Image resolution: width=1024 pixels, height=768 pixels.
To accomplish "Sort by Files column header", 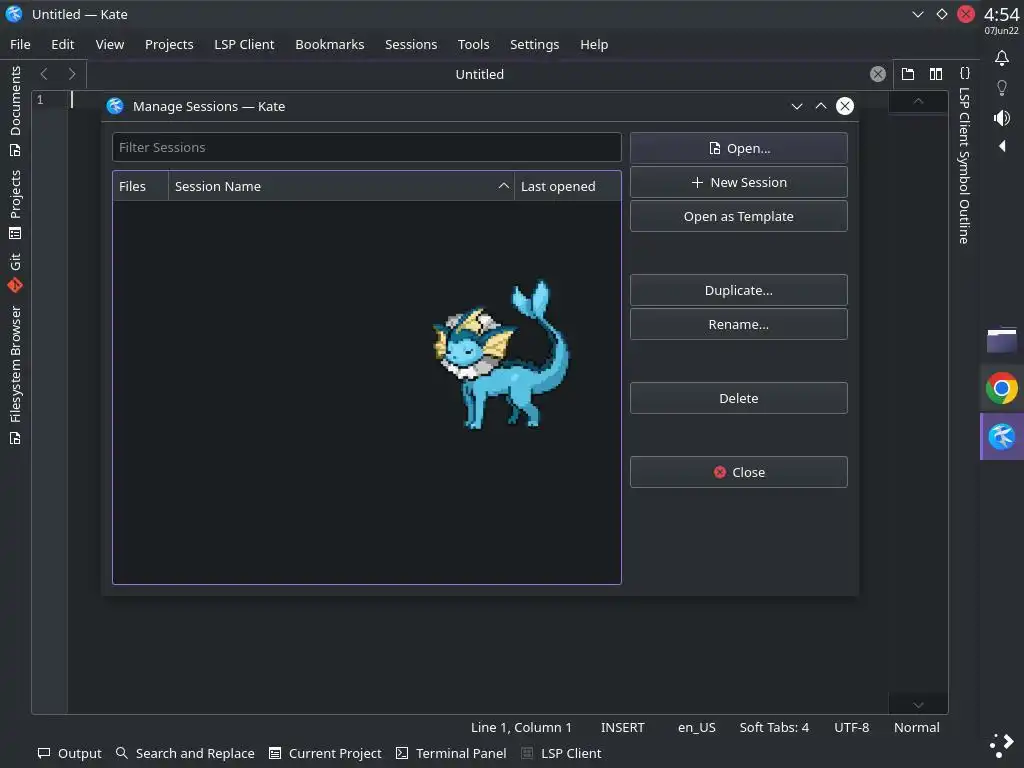I will [x=140, y=186].
